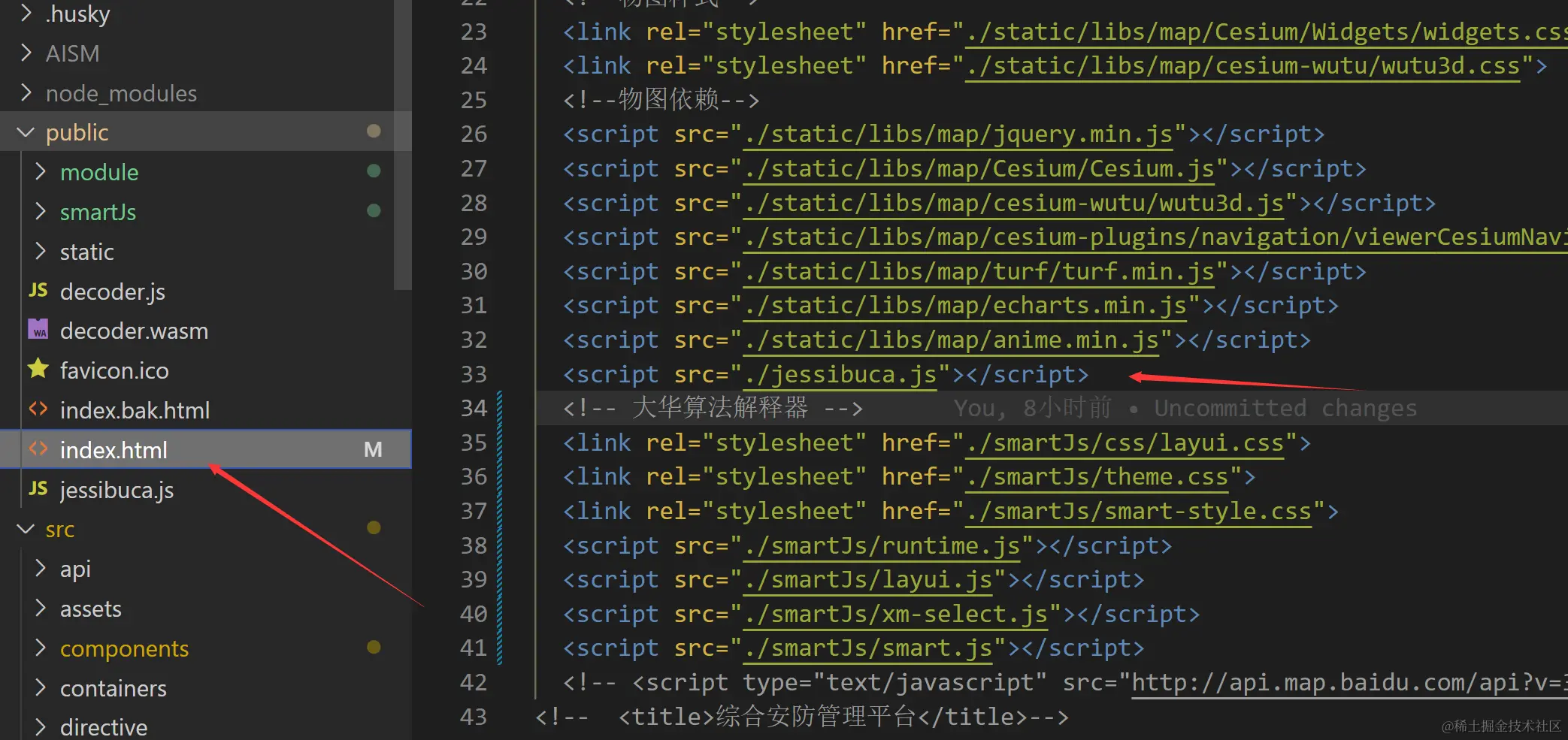The width and height of the screenshot is (1568, 740).
Task: Select the smartJs folder name
Action: [x=98, y=212]
